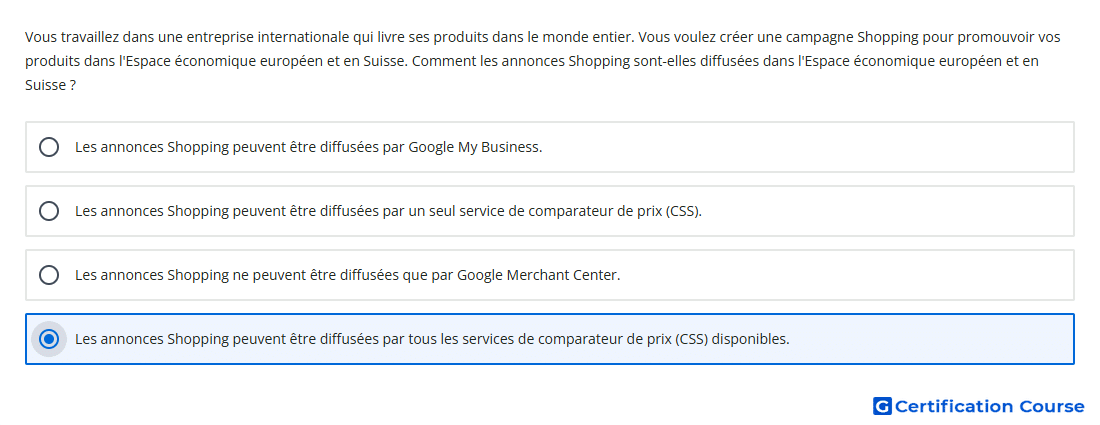Select radio button for single CSS answer
This screenshot has height=425, width=1100.
48,211
